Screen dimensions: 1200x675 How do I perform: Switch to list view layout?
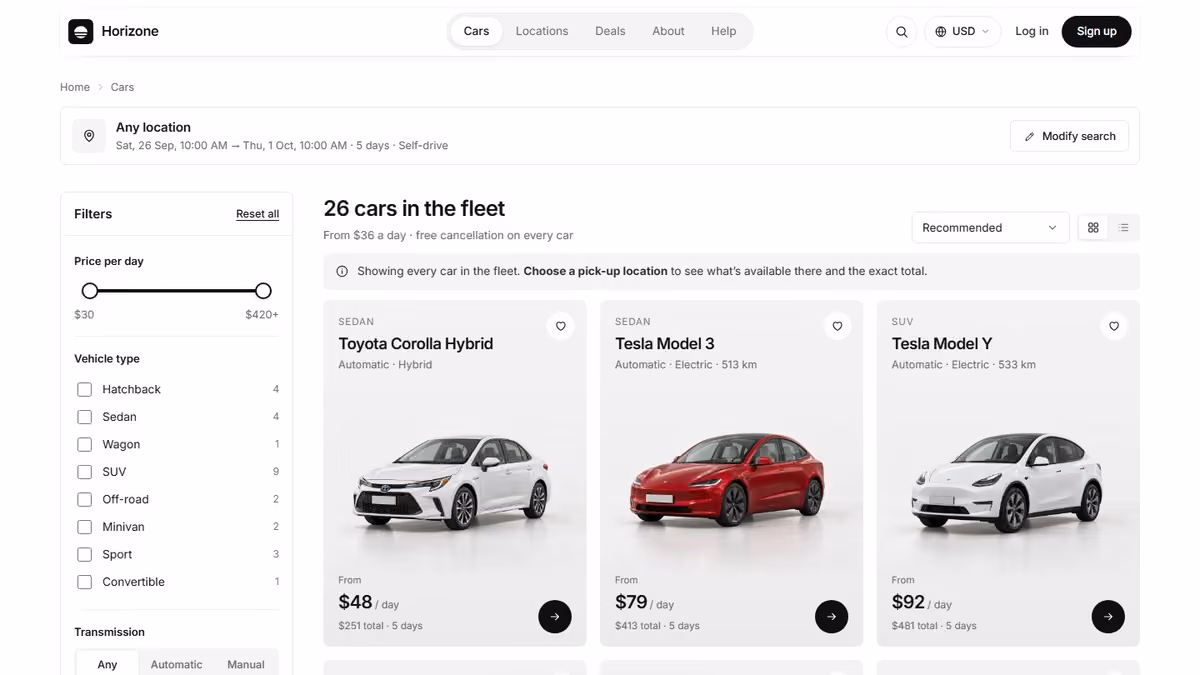[x=1123, y=228]
